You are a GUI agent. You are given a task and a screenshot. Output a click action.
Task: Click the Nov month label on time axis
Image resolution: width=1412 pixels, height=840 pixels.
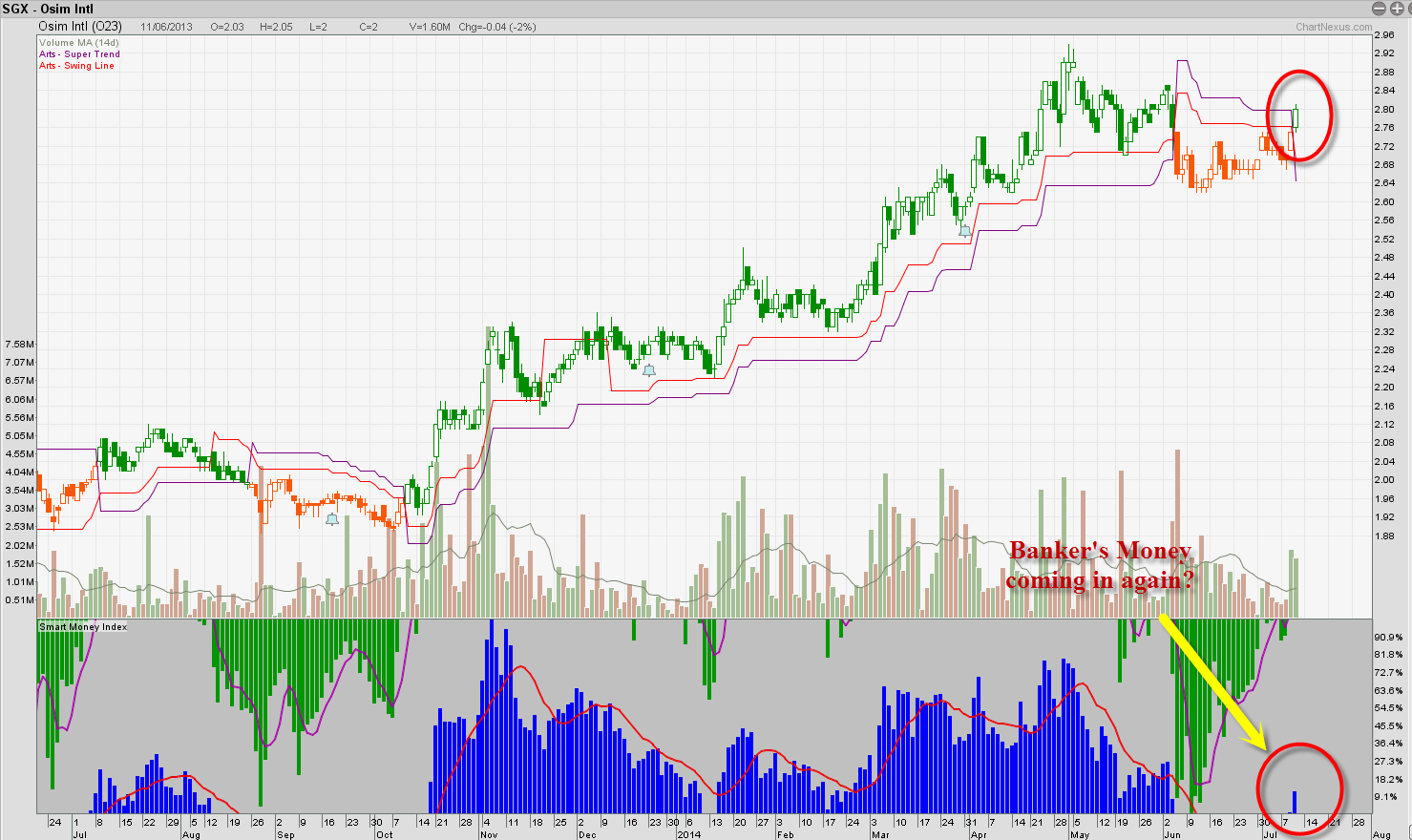(490, 834)
